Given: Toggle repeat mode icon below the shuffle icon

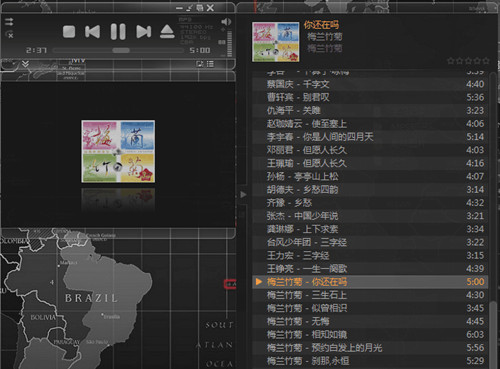Looking at the screenshot, I should tap(9, 34).
